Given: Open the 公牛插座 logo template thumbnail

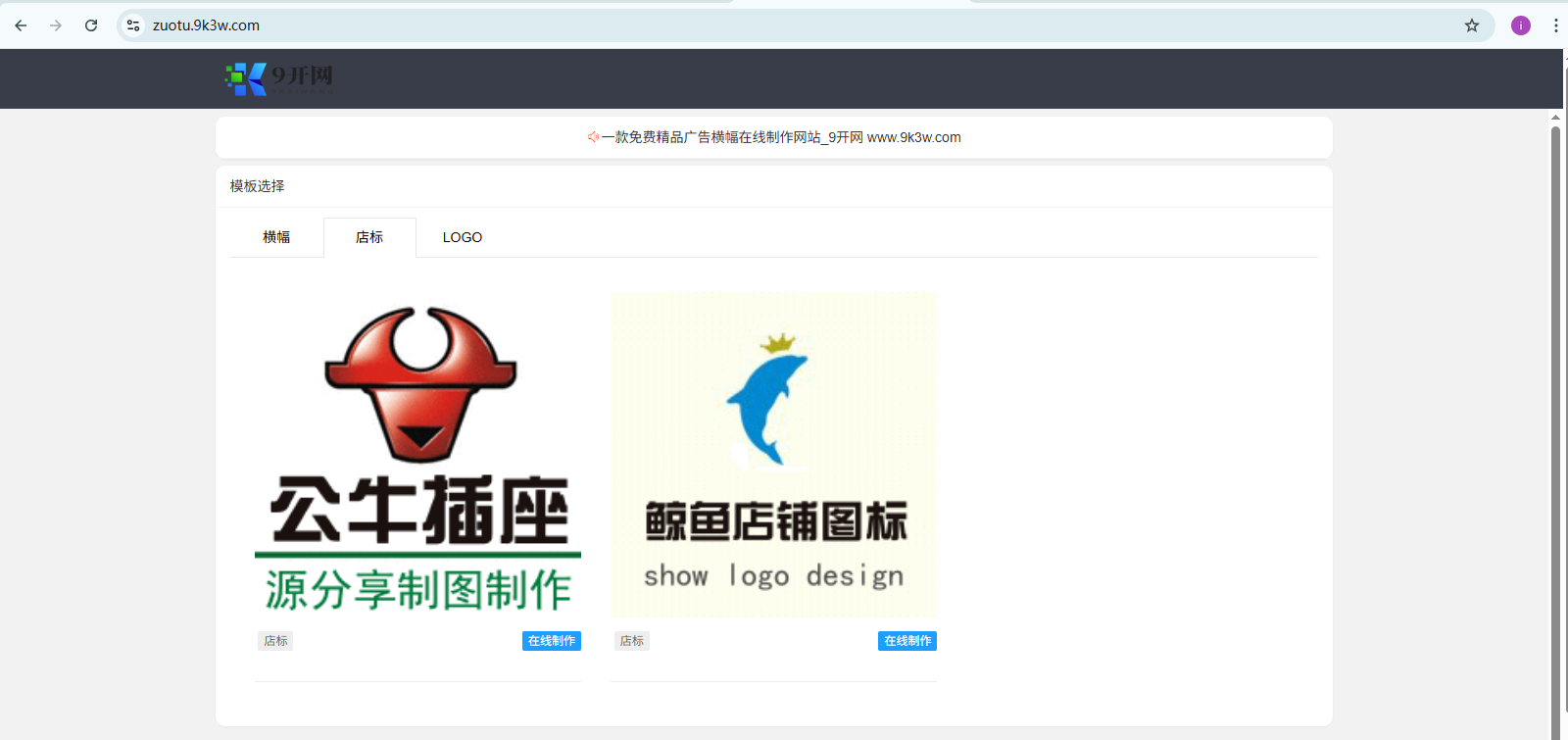Looking at the screenshot, I should coord(417,456).
